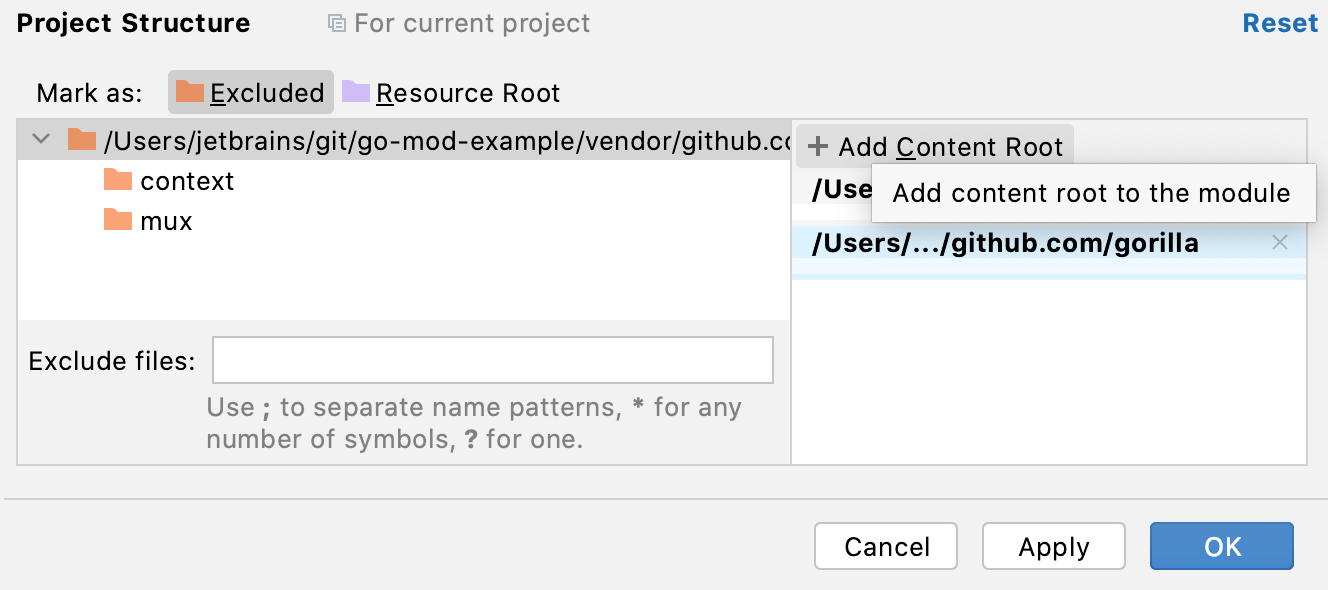Apply the project structure changes

click(1053, 546)
